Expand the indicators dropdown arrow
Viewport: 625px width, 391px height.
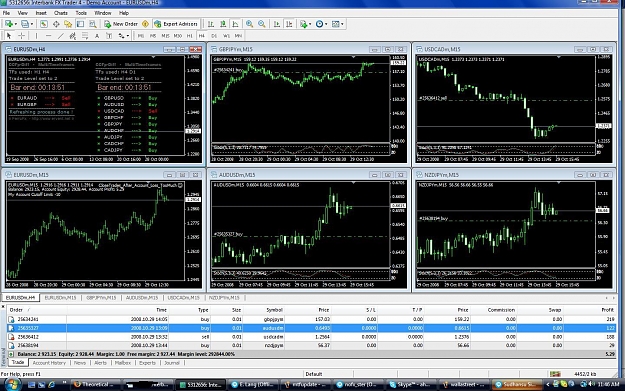click(x=310, y=24)
